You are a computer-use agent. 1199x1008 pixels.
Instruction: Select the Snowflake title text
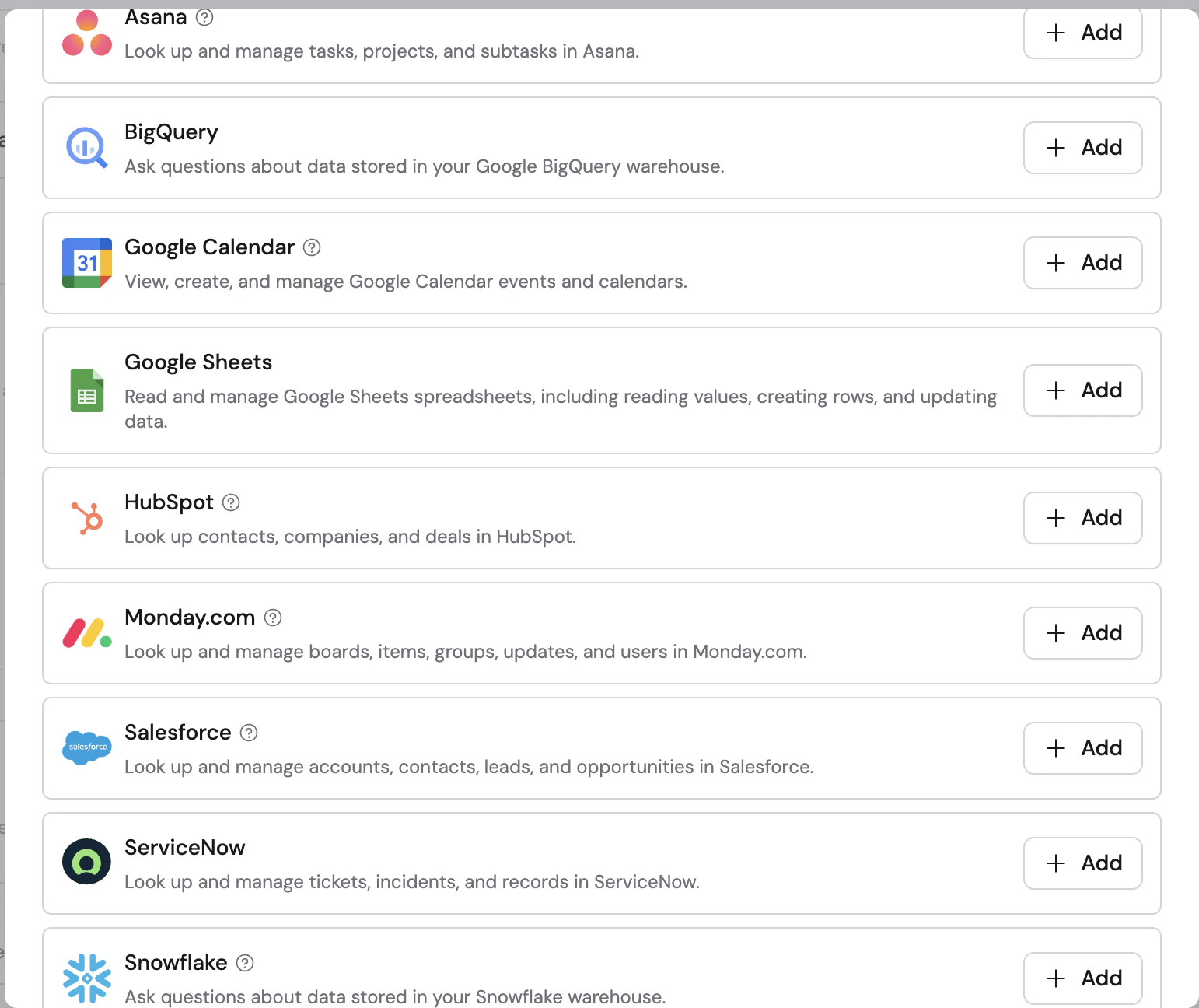[176, 963]
